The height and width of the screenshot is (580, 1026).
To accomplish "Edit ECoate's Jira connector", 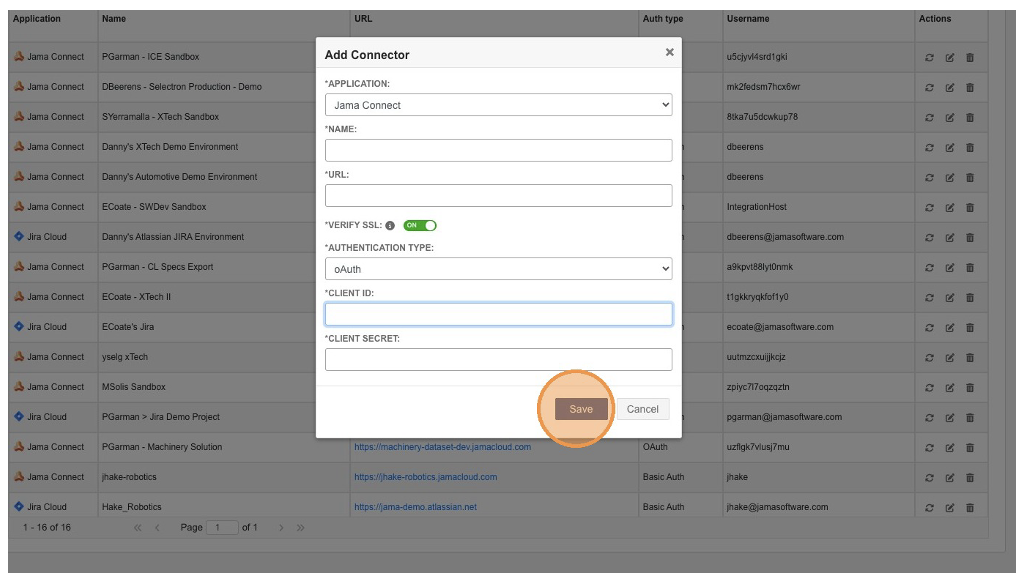I will pos(949,328).
